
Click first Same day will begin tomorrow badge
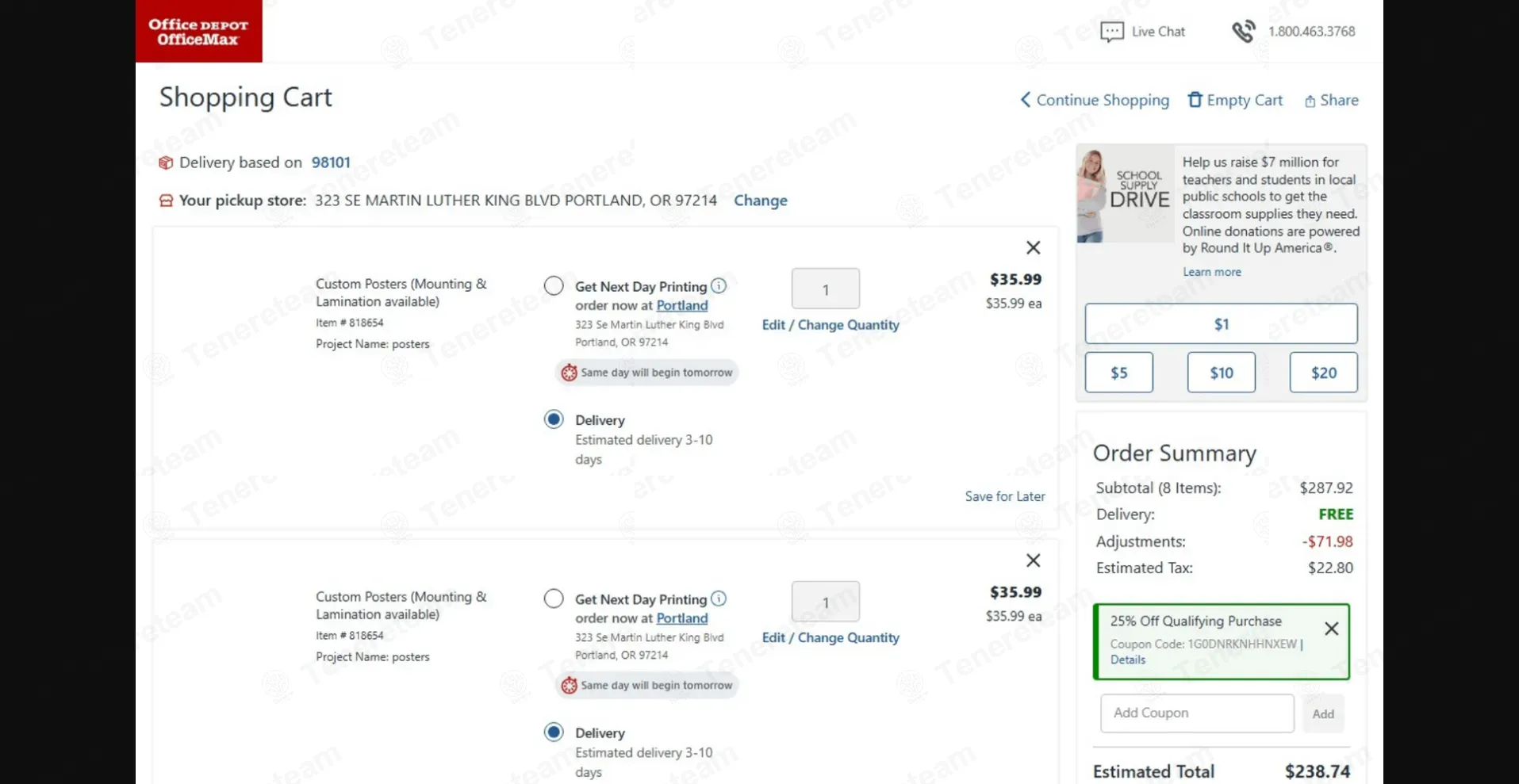(x=646, y=373)
